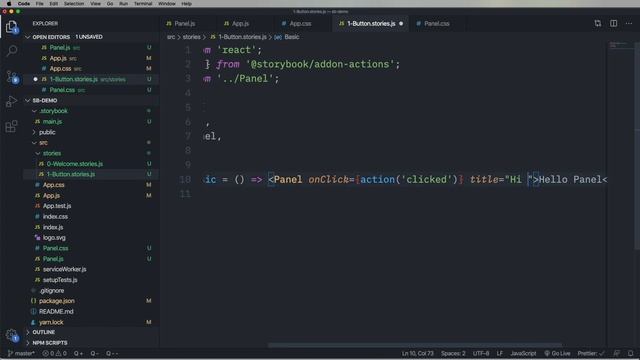This screenshot has height=360, width=640.
Task: Open the Selection menu
Action: click(74, 3)
